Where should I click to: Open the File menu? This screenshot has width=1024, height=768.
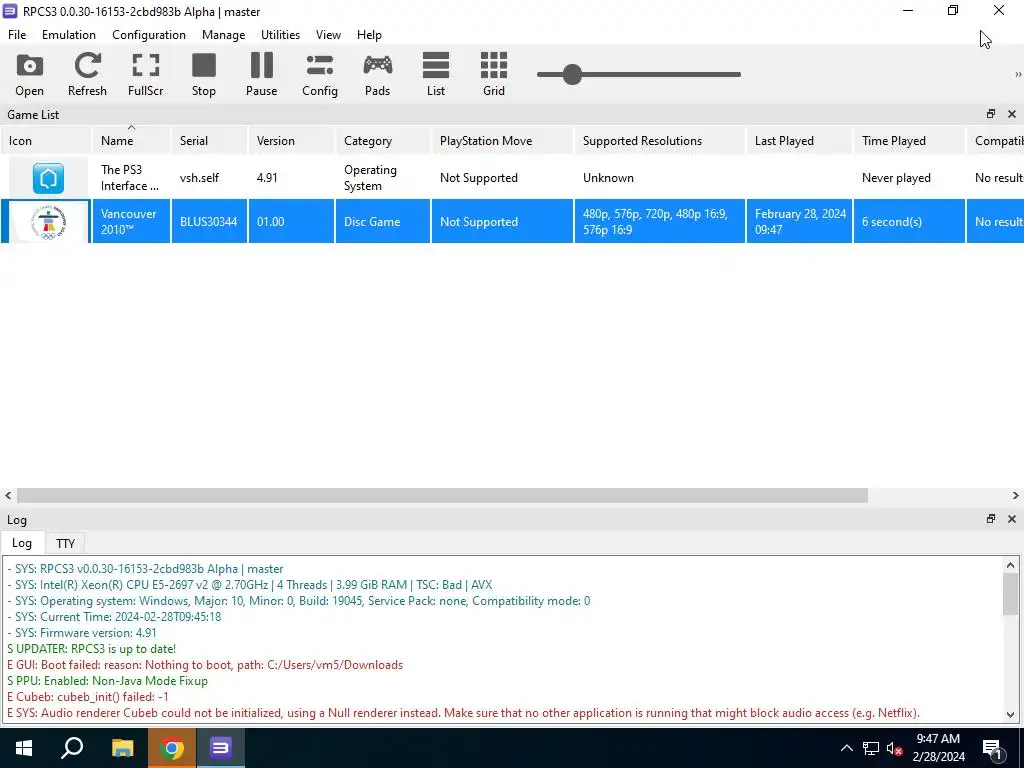point(17,35)
